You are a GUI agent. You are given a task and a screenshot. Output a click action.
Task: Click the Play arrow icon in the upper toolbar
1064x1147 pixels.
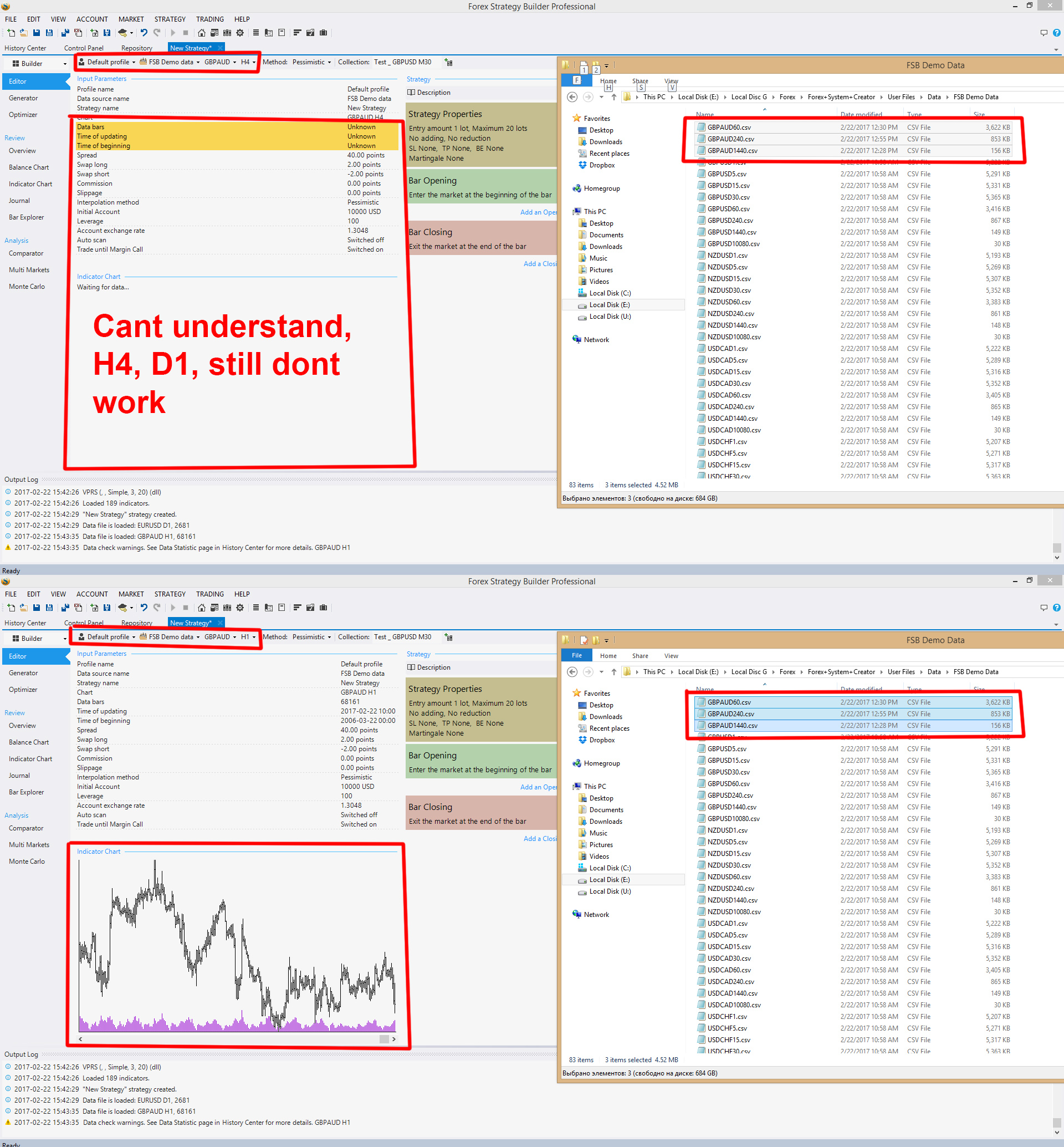(173, 33)
